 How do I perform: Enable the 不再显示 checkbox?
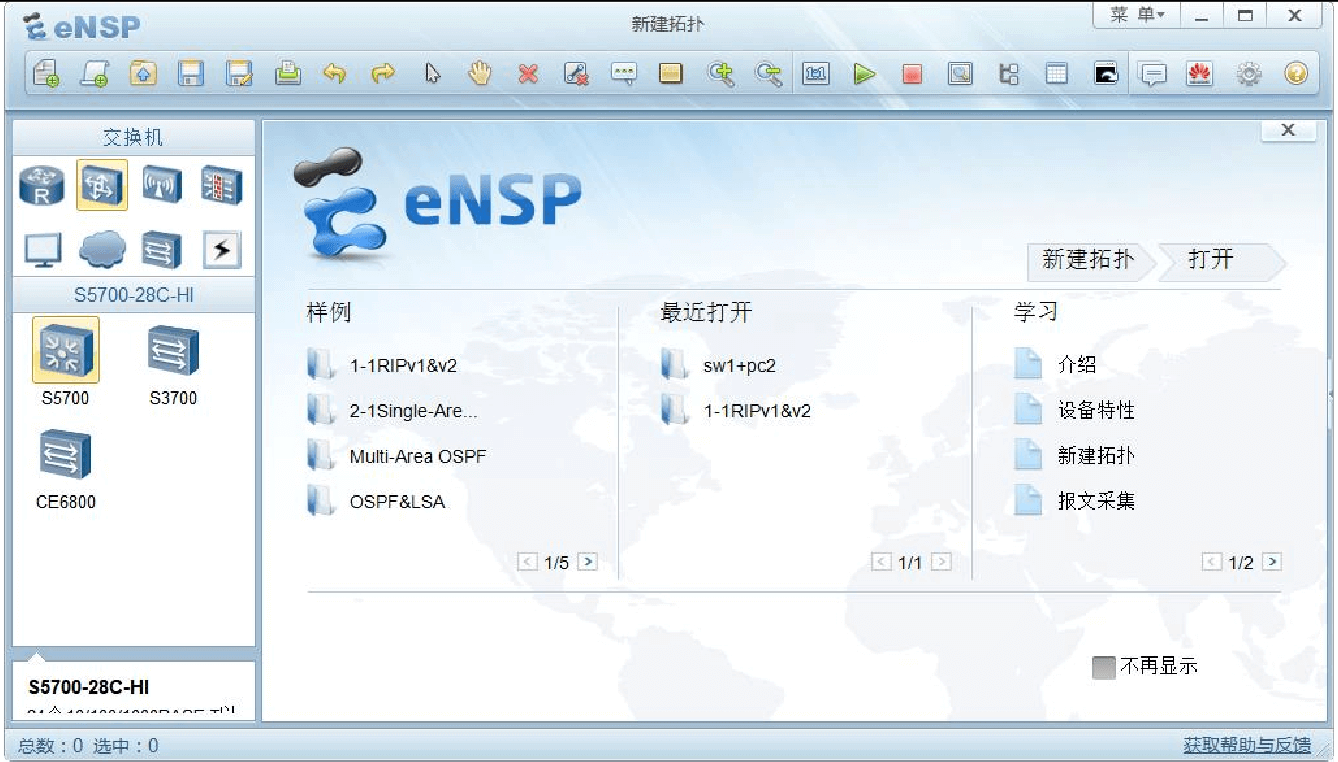[1104, 667]
